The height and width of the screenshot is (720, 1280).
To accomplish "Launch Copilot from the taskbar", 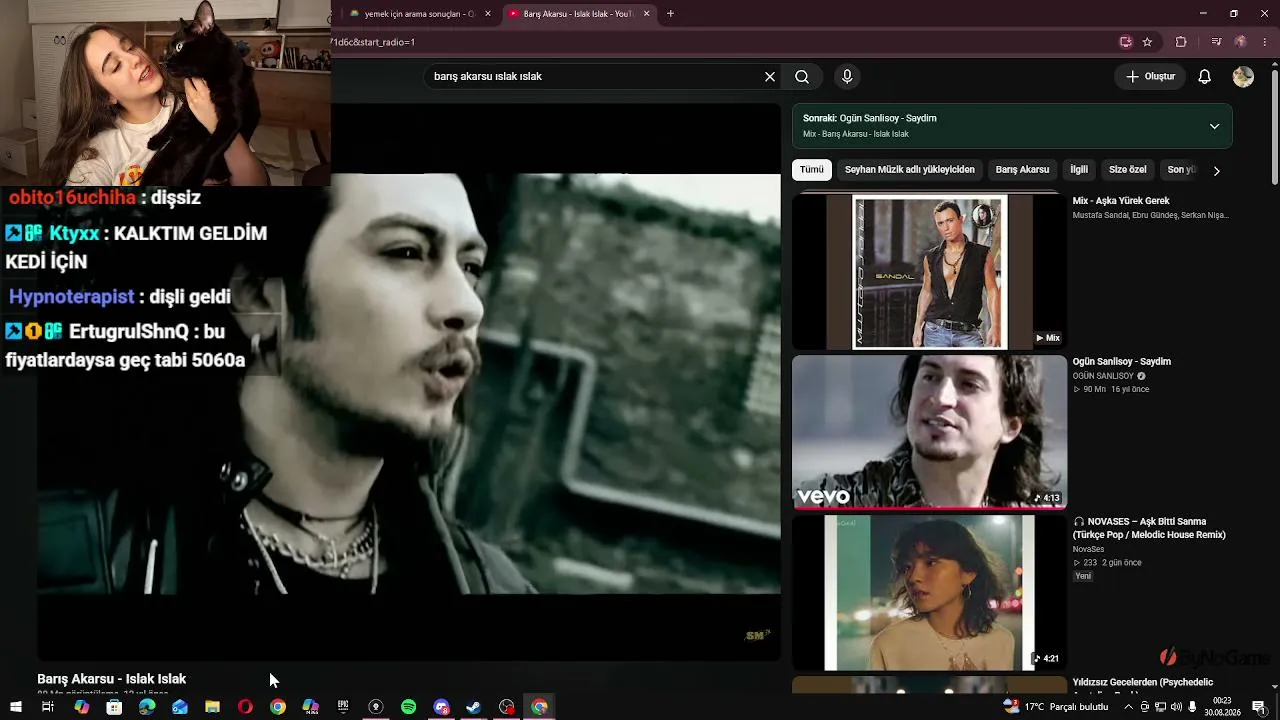I will pos(81,707).
